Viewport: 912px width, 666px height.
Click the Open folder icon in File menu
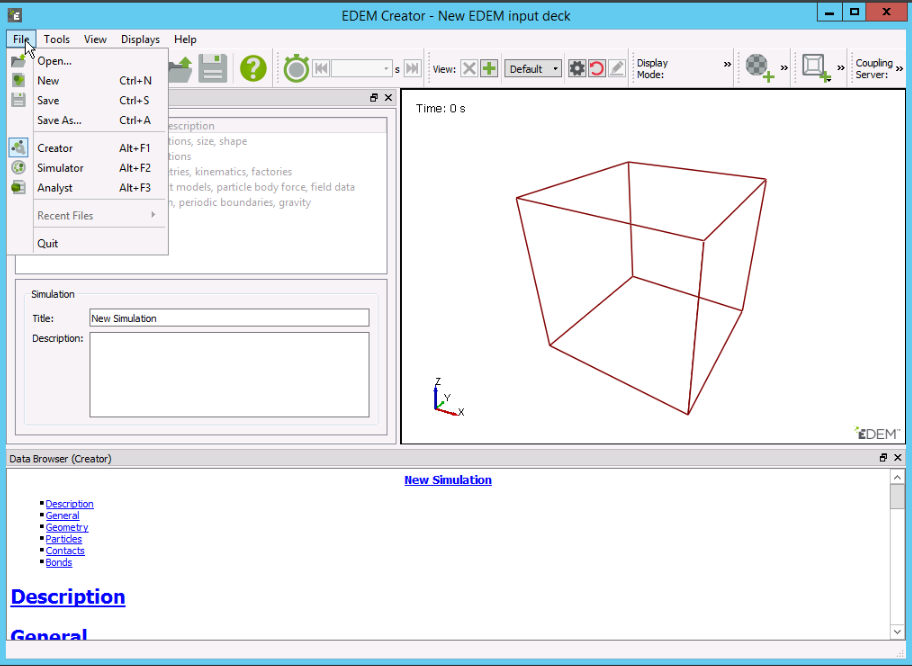point(19,60)
